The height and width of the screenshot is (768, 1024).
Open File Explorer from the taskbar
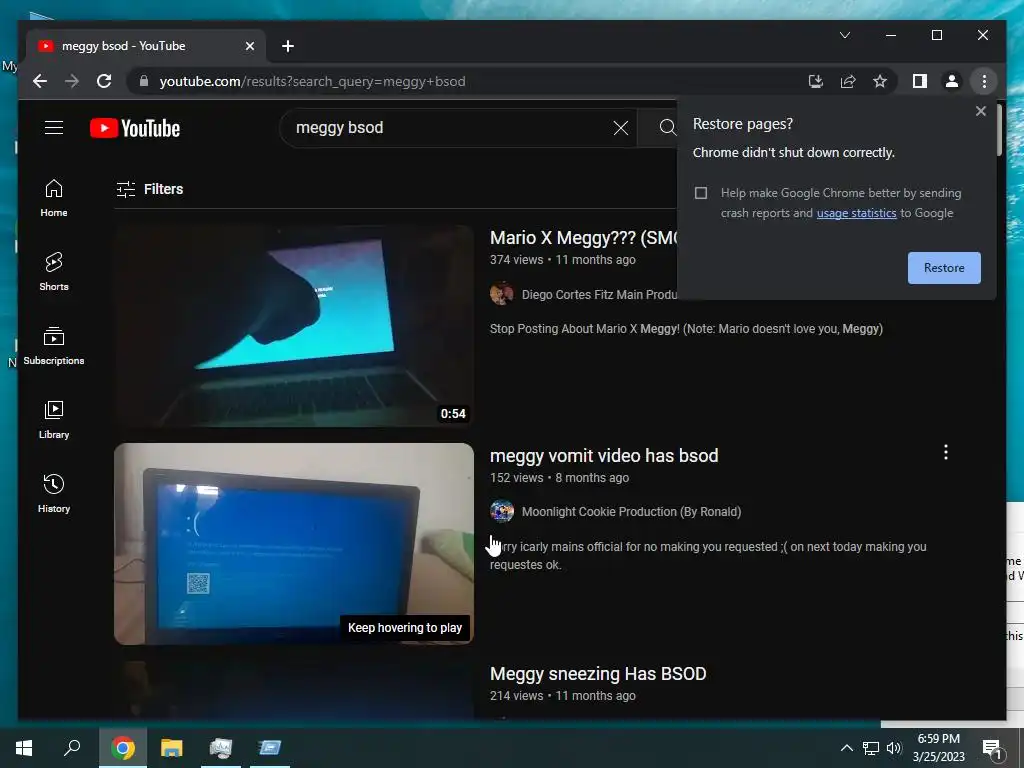(172, 748)
